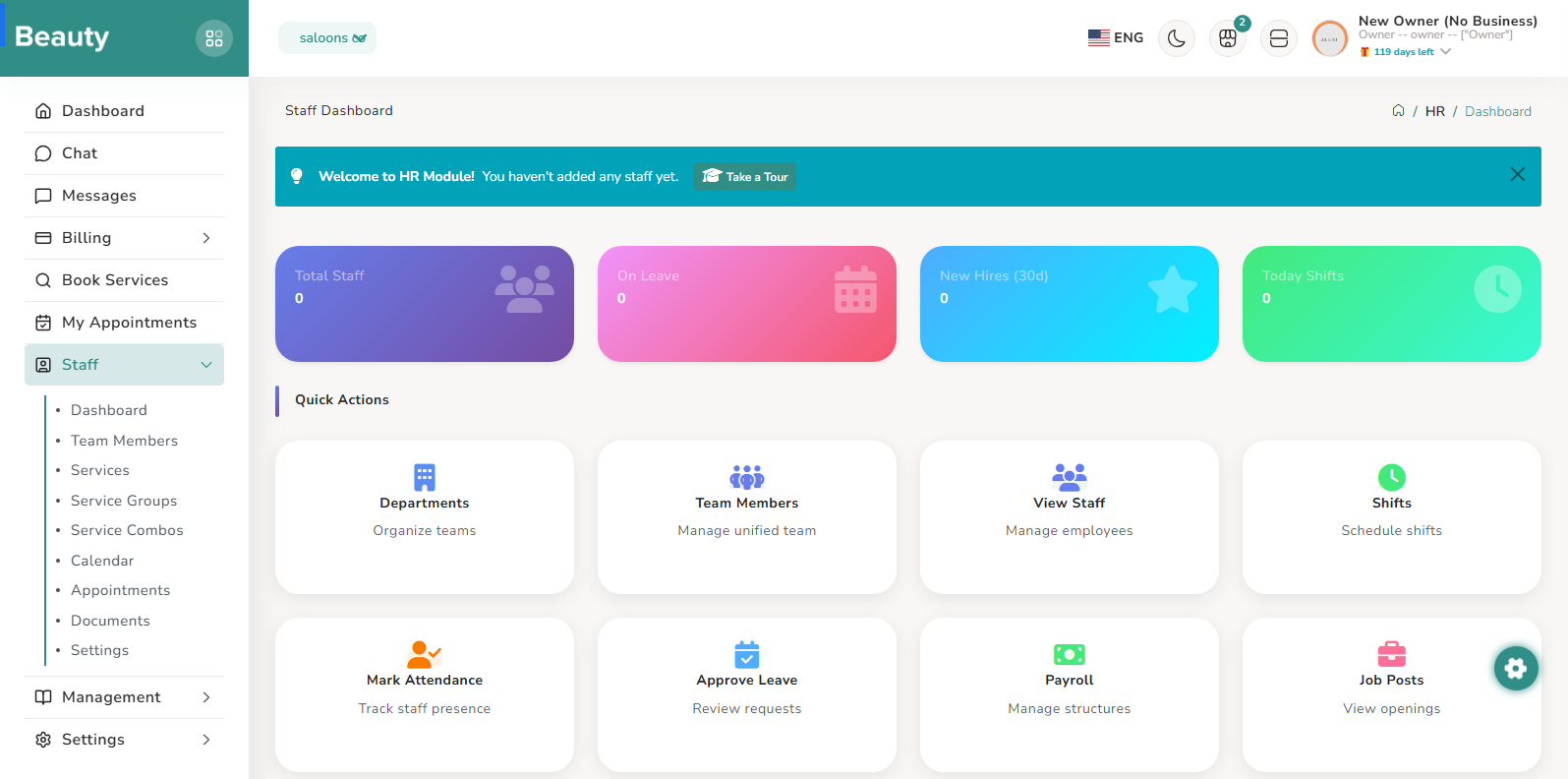Screen dimensions: 1568x779
Task: Open Job Posts briefcase icon
Action: (x=1392, y=654)
